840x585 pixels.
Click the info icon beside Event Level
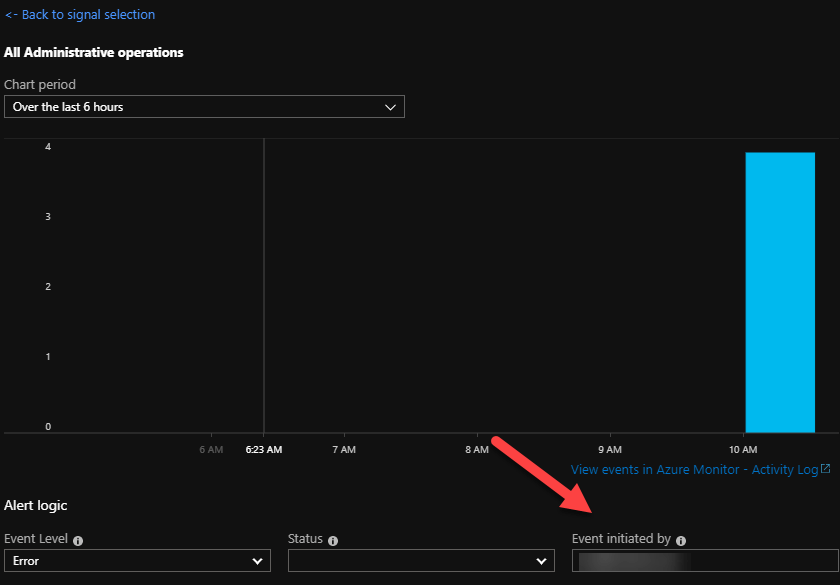pos(78,540)
